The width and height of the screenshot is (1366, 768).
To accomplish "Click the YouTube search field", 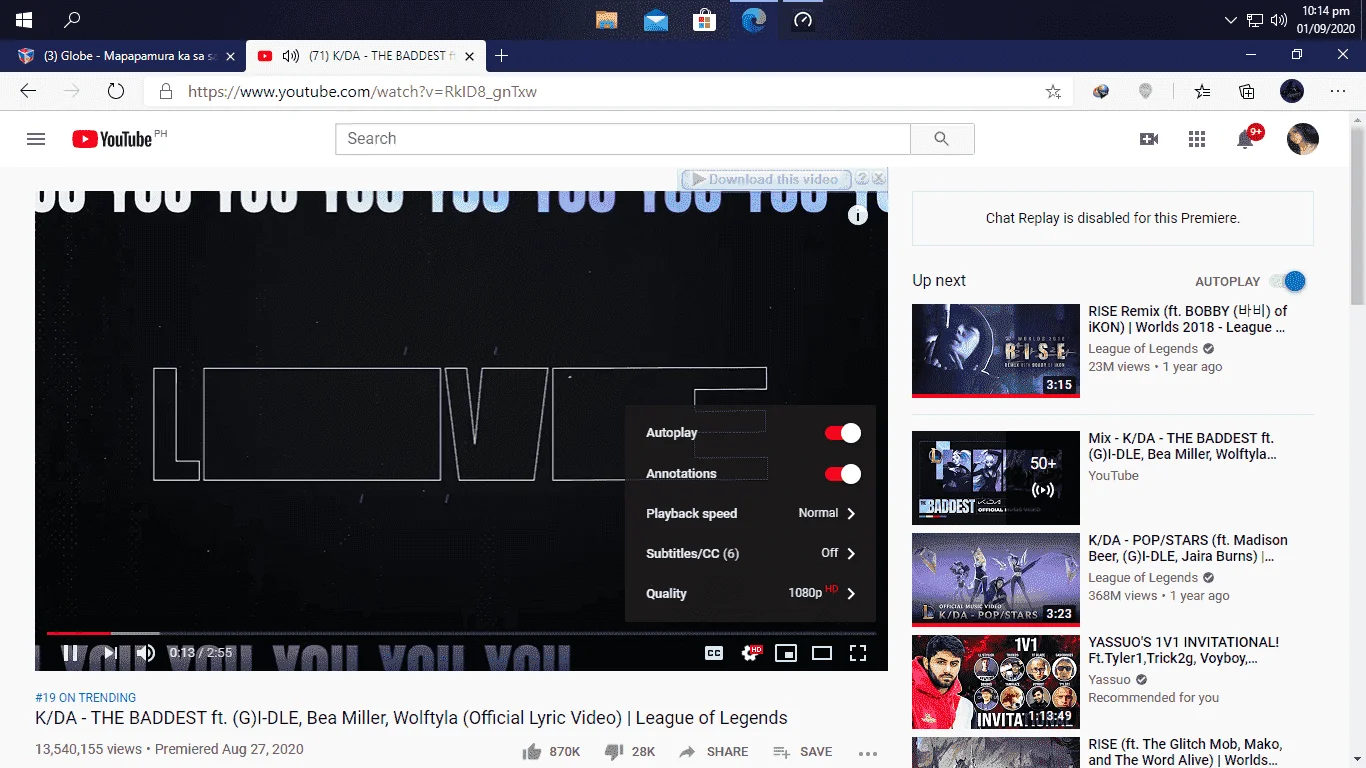I will [623, 139].
